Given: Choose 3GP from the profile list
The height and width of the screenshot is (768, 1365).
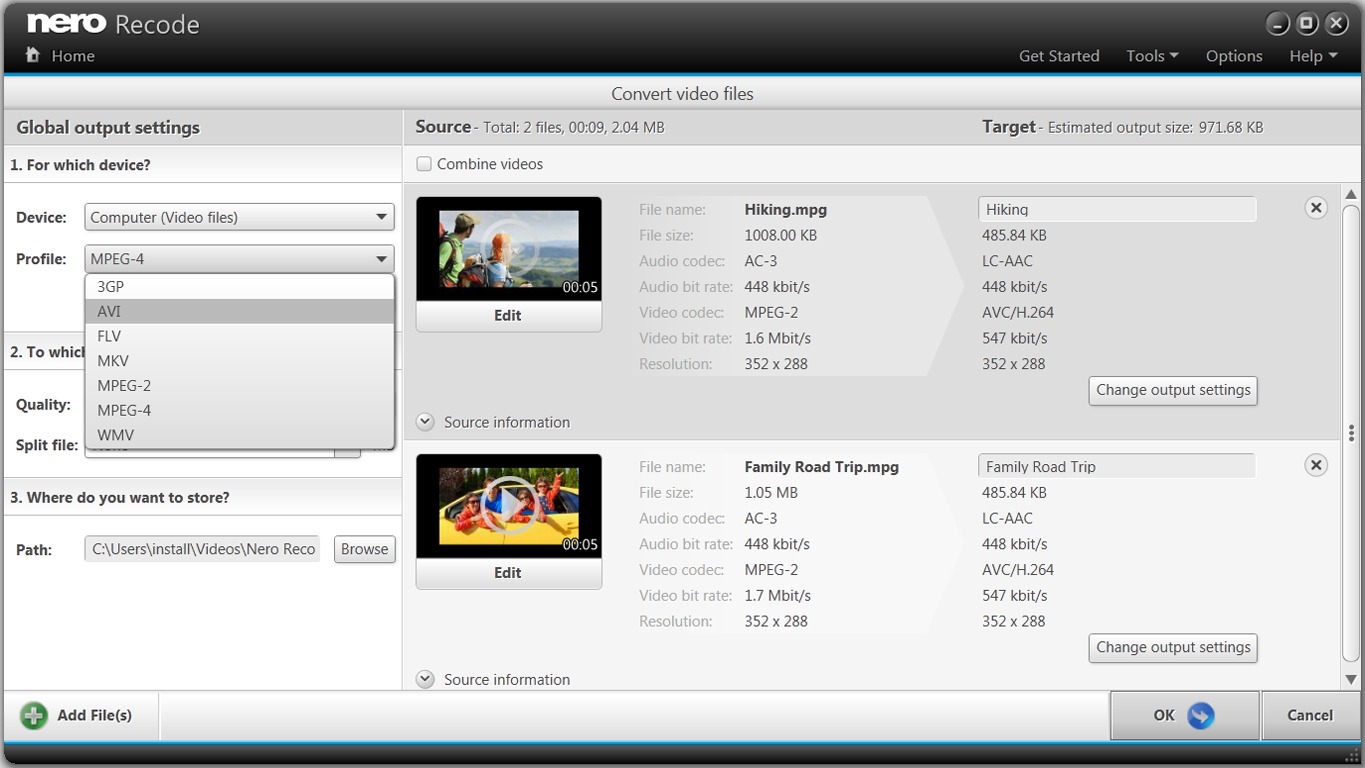Looking at the screenshot, I should point(240,286).
